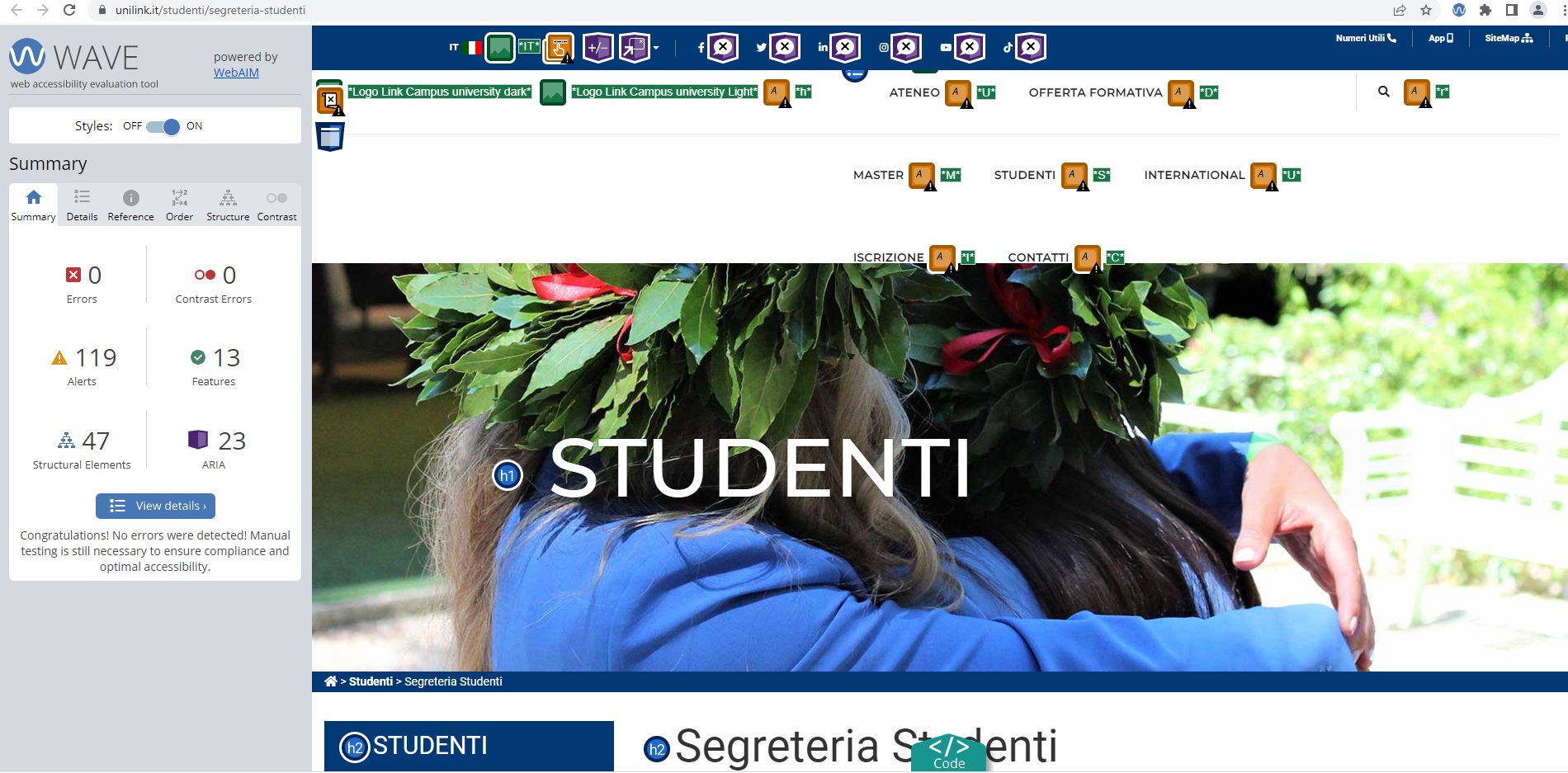Click the ARIA label icon beside the Twitter icon

point(785,47)
